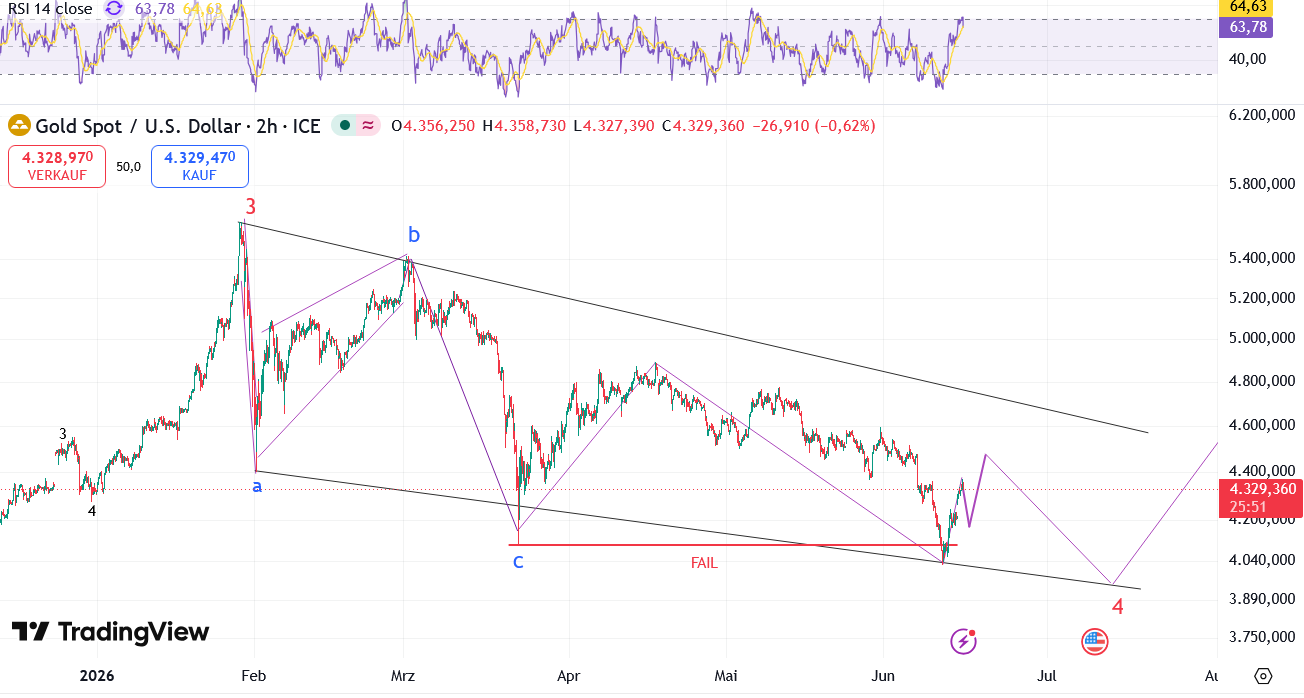
Task: Select the red wave label 3 at the peak
Action: tap(251, 207)
